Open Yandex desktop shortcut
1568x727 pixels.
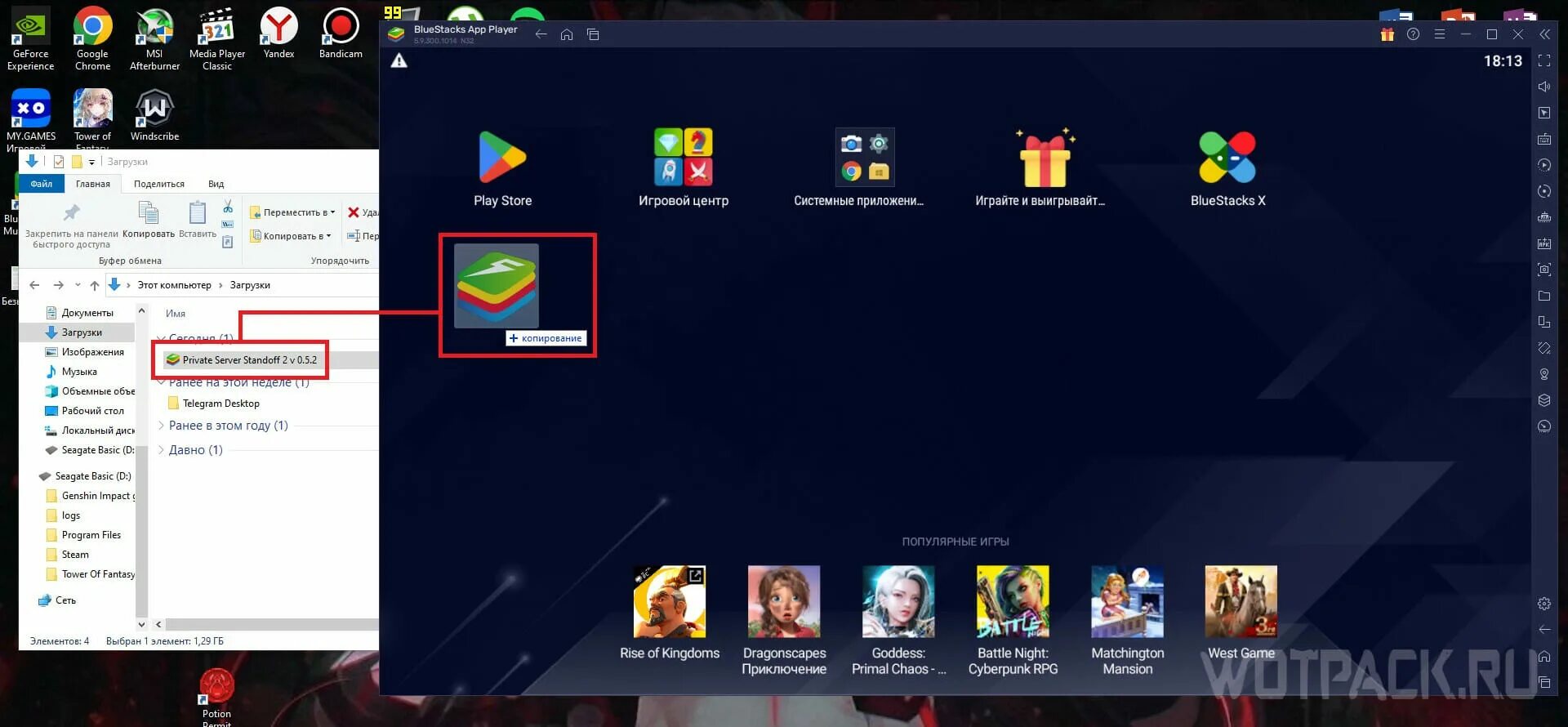tap(278, 33)
